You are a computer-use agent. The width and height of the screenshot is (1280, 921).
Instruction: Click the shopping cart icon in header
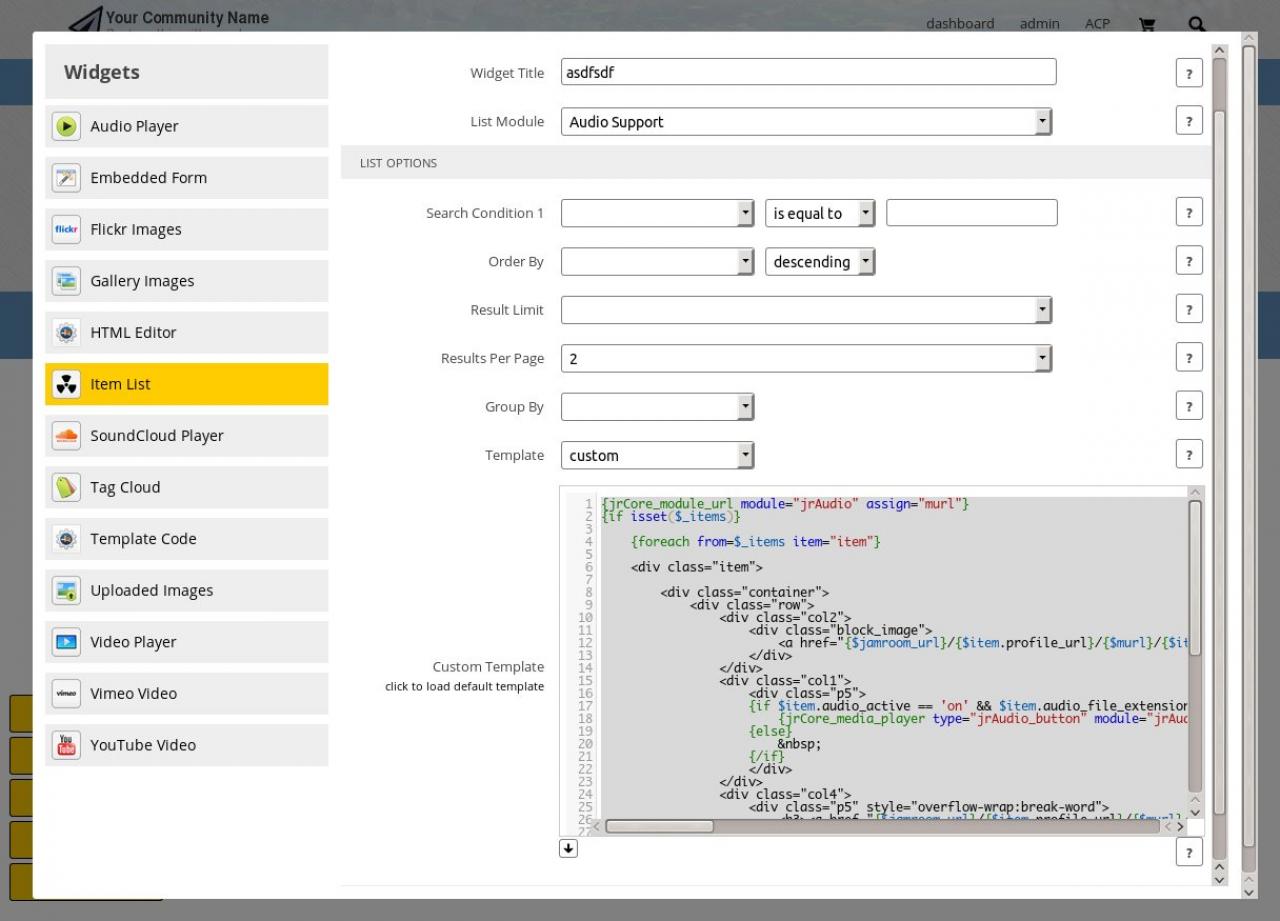click(1147, 24)
